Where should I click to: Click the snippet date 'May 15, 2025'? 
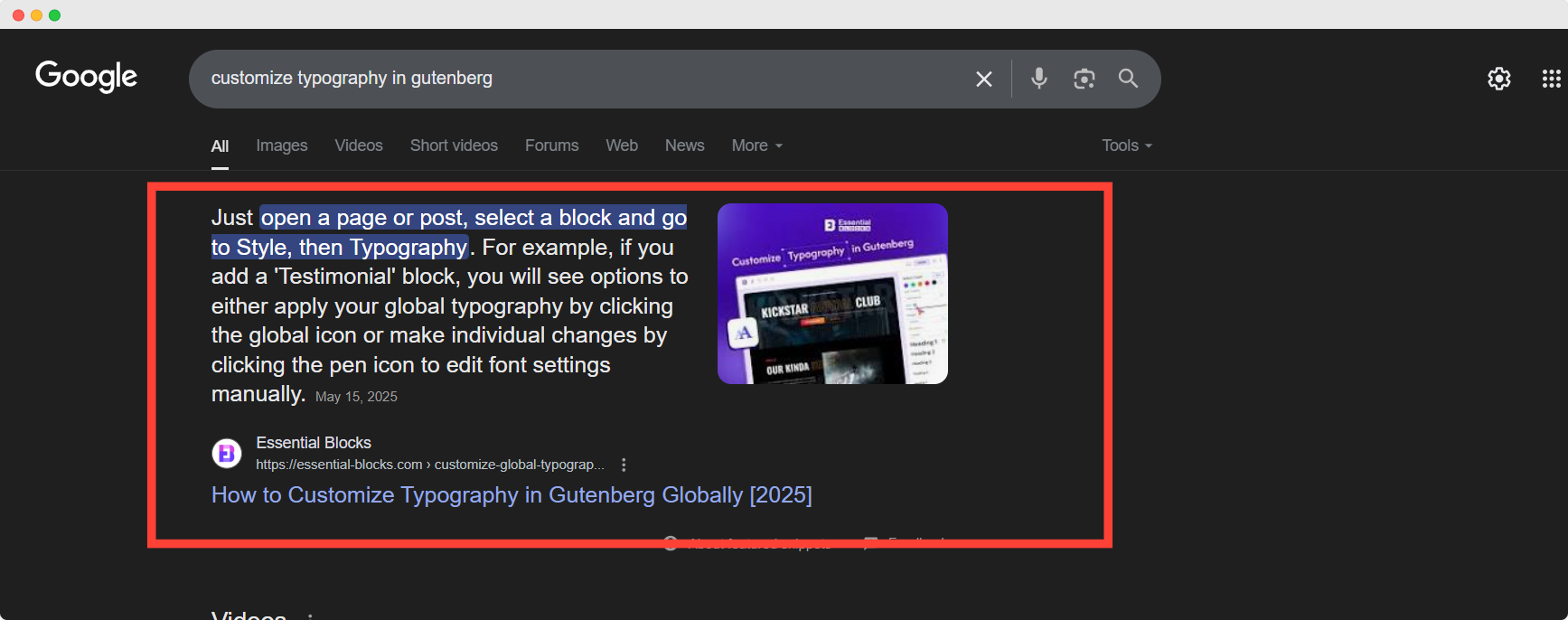(356, 397)
